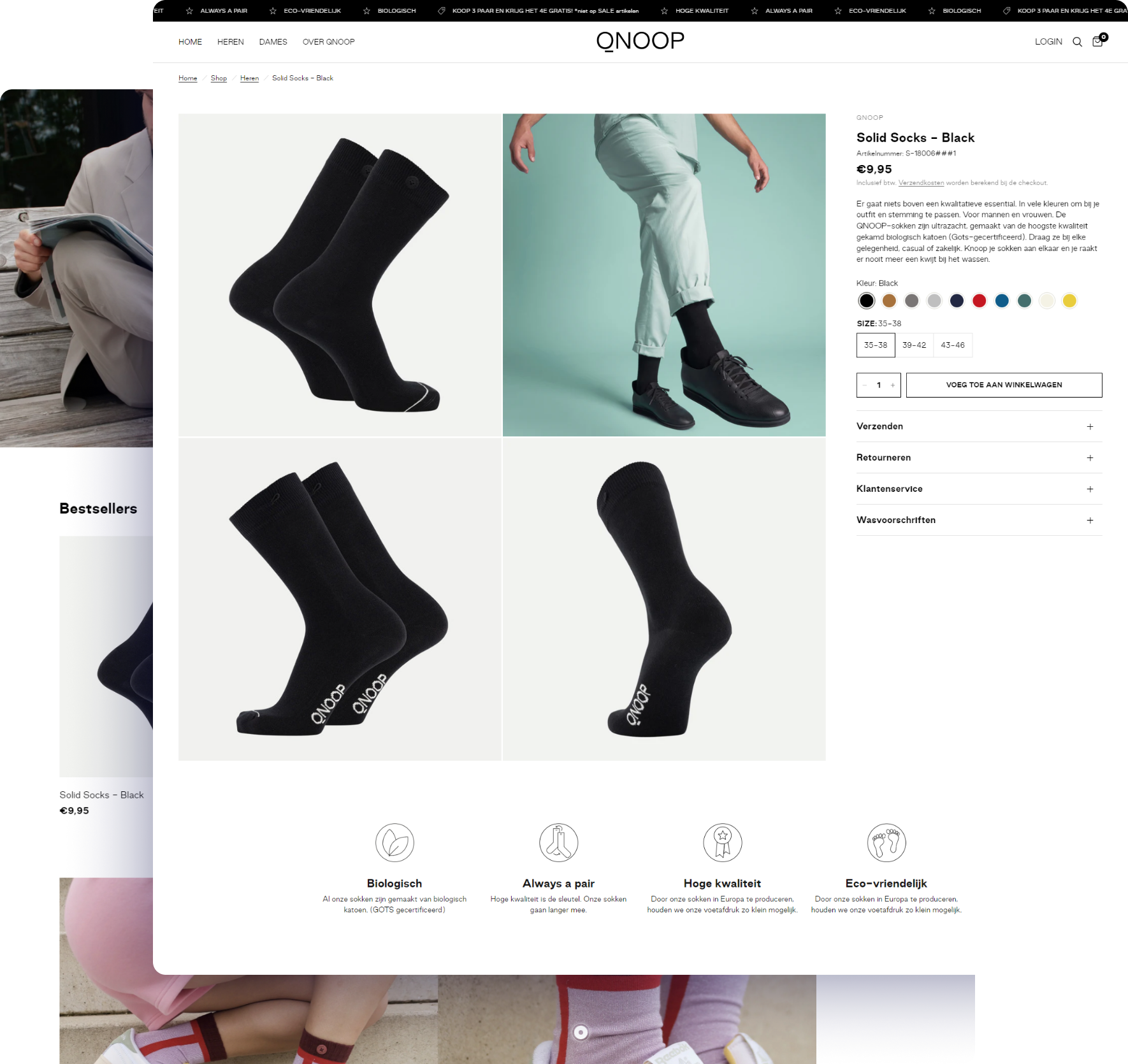
Task: Open the HEREN menu
Action: 230,42
